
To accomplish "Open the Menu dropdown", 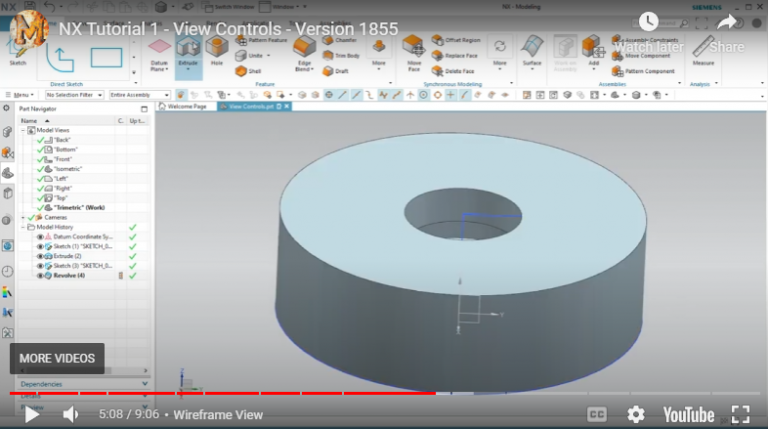I will [x=20, y=95].
